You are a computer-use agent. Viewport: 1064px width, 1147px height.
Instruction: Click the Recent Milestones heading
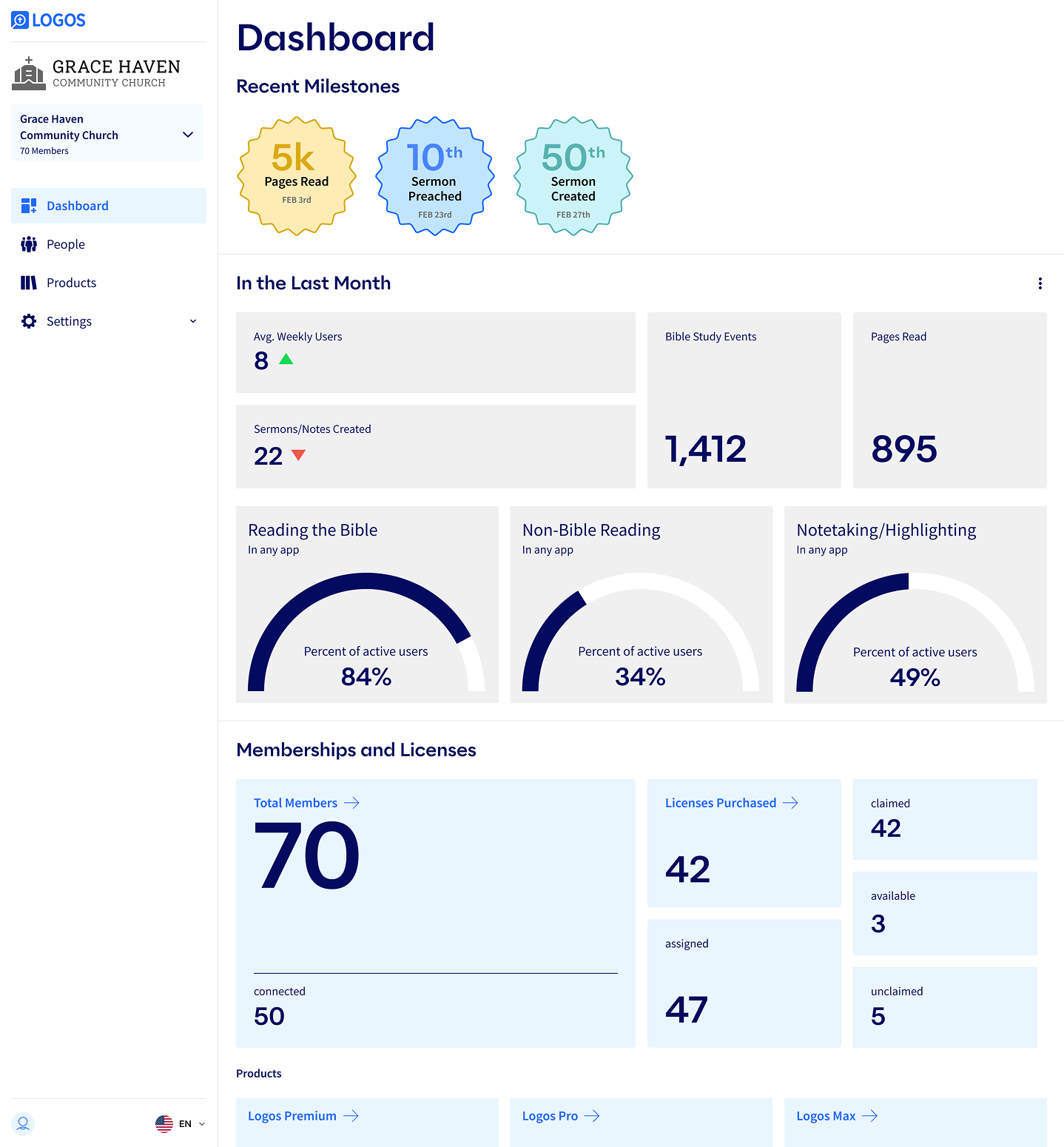coord(318,87)
